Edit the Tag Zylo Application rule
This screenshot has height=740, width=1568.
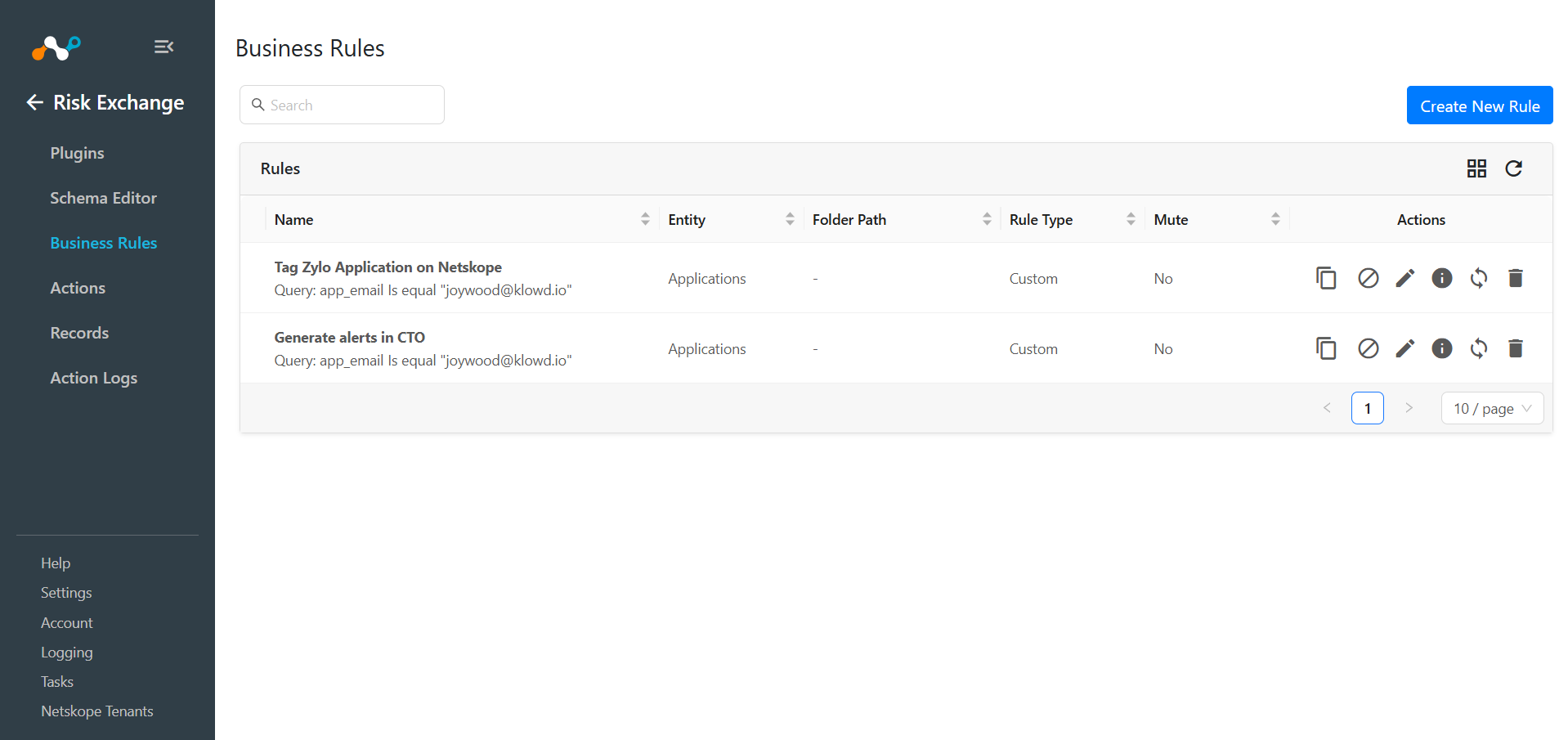[x=1405, y=278]
